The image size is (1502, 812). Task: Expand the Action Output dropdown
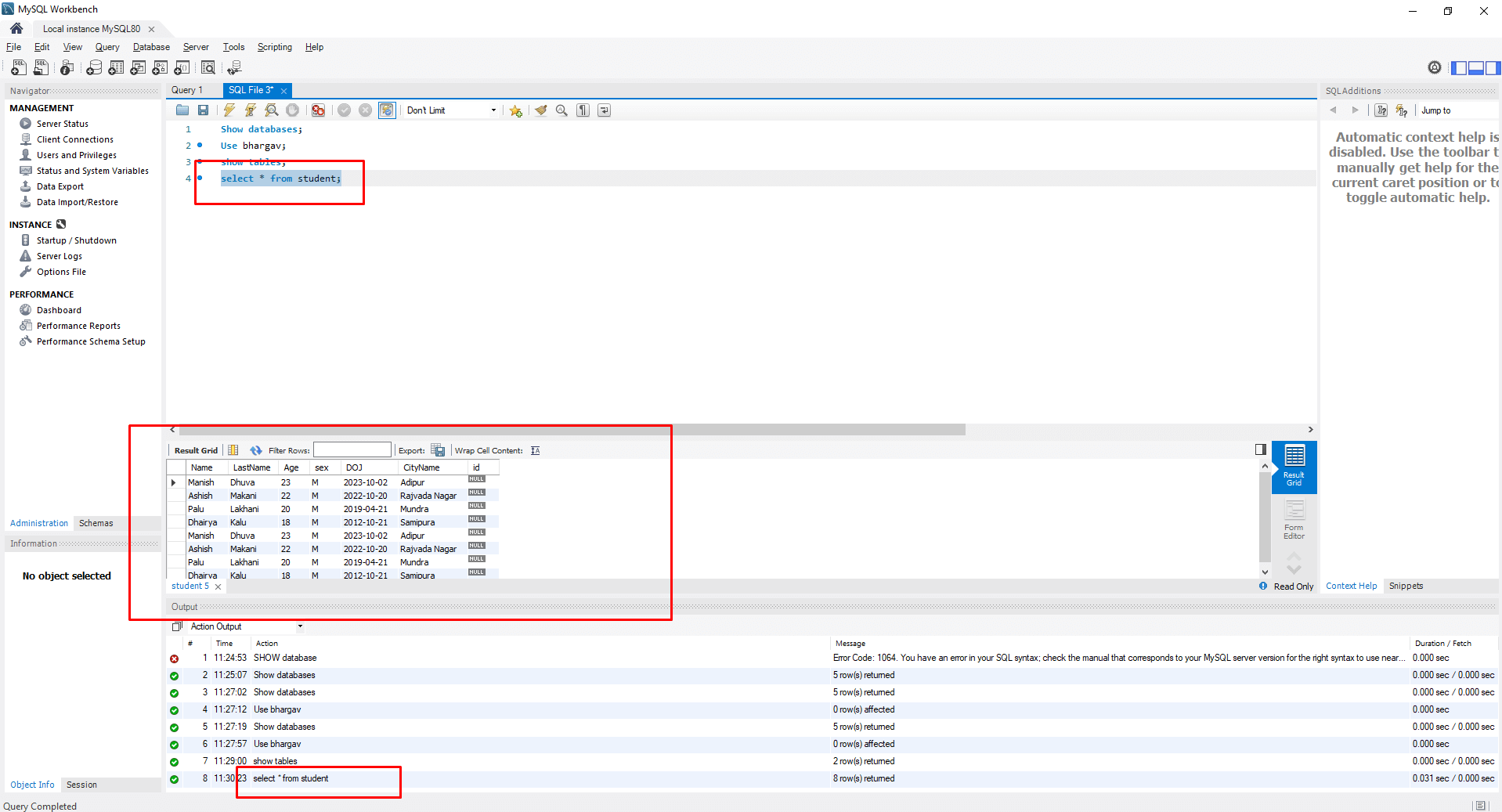[x=300, y=626]
